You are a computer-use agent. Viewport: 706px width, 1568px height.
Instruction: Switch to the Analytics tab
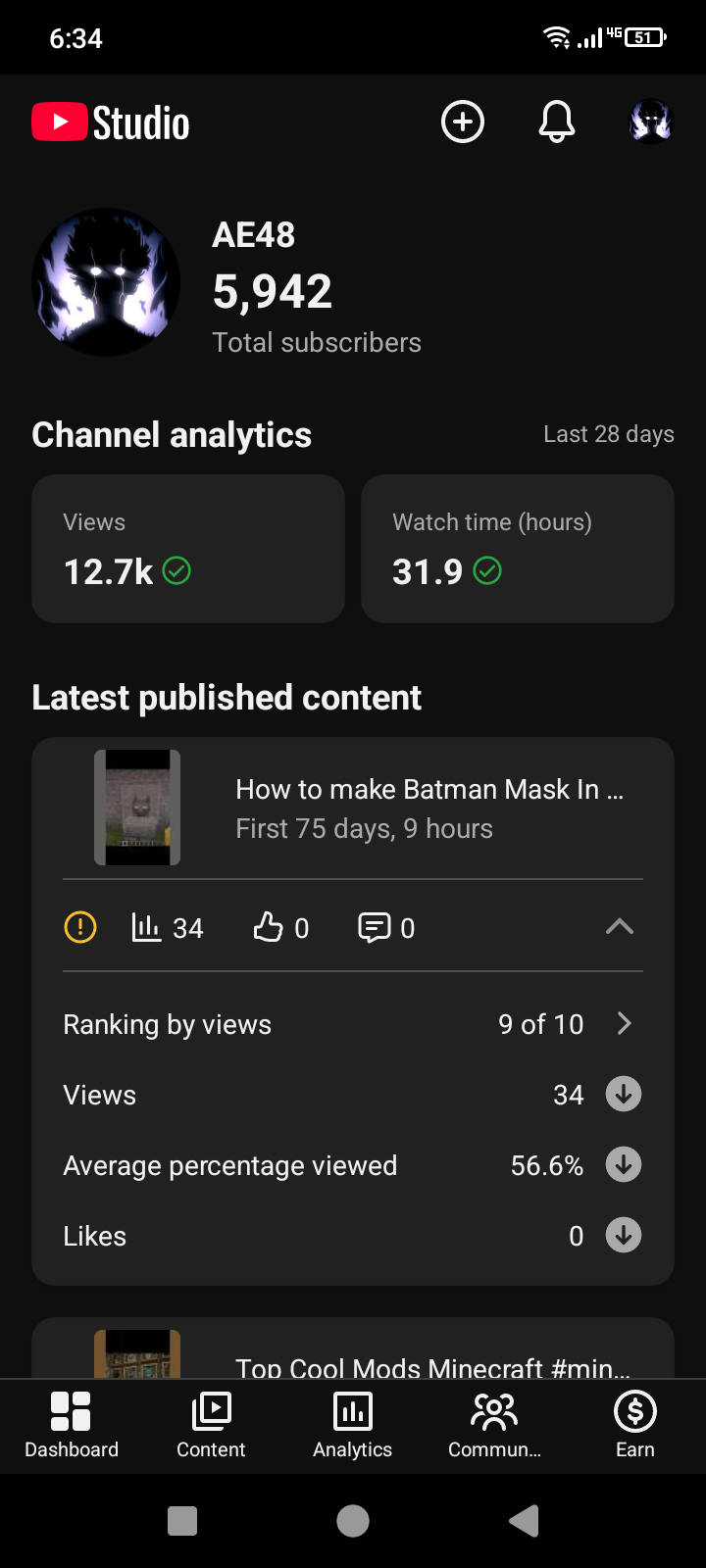352,1426
